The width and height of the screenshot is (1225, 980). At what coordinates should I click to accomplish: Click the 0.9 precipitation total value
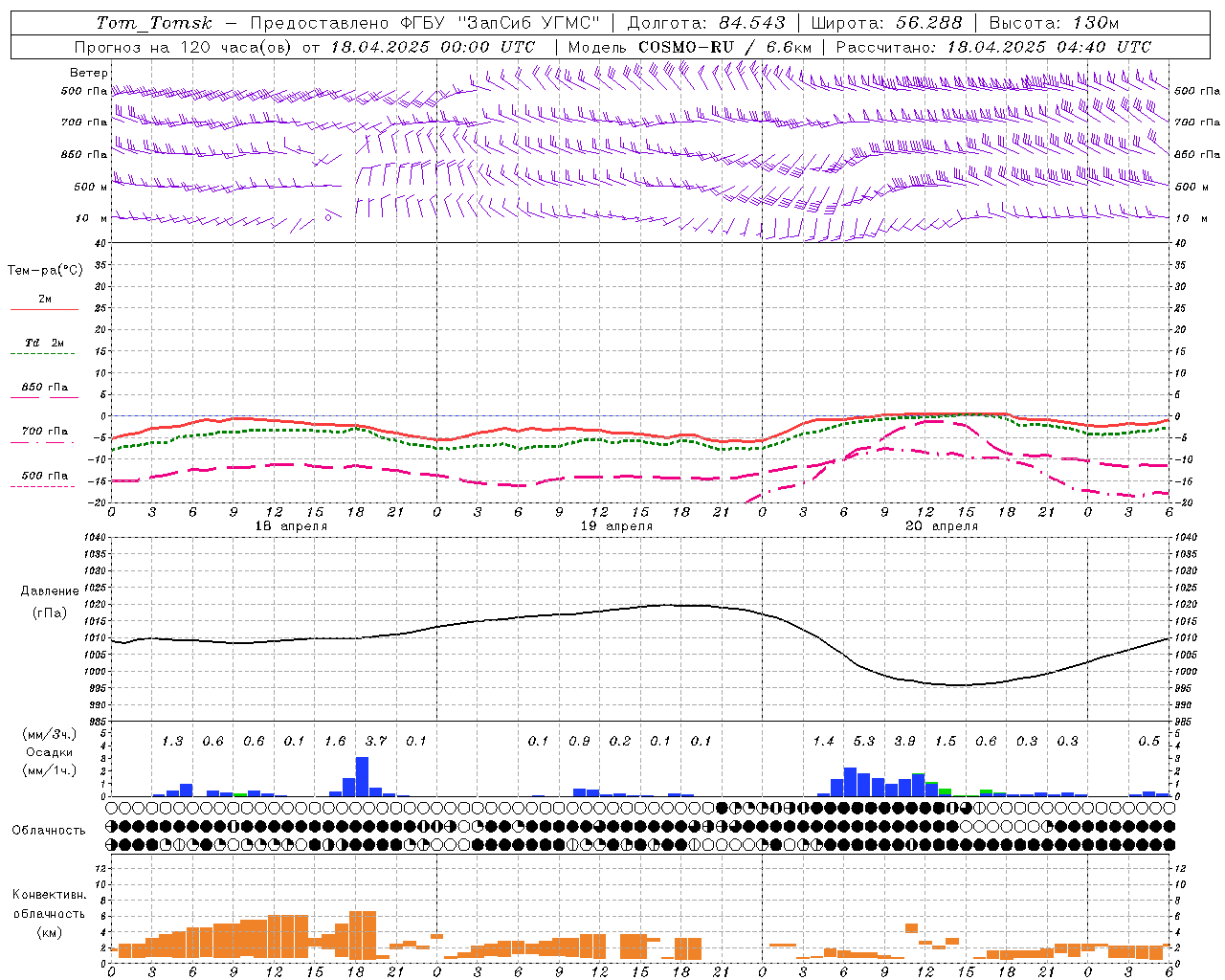[x=579, y=741]
